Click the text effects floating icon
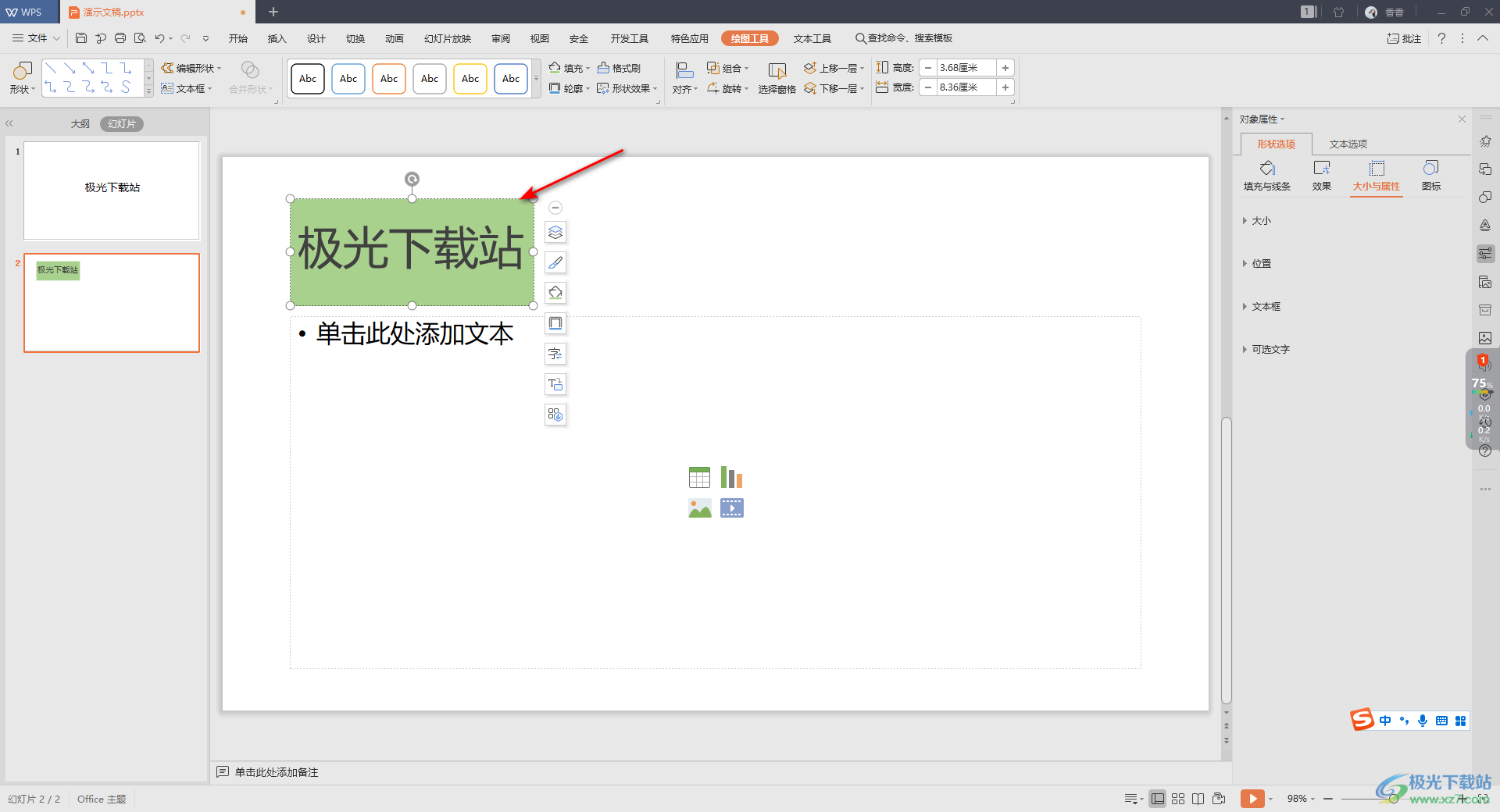 pyautogui.click(x=555, y=354)
